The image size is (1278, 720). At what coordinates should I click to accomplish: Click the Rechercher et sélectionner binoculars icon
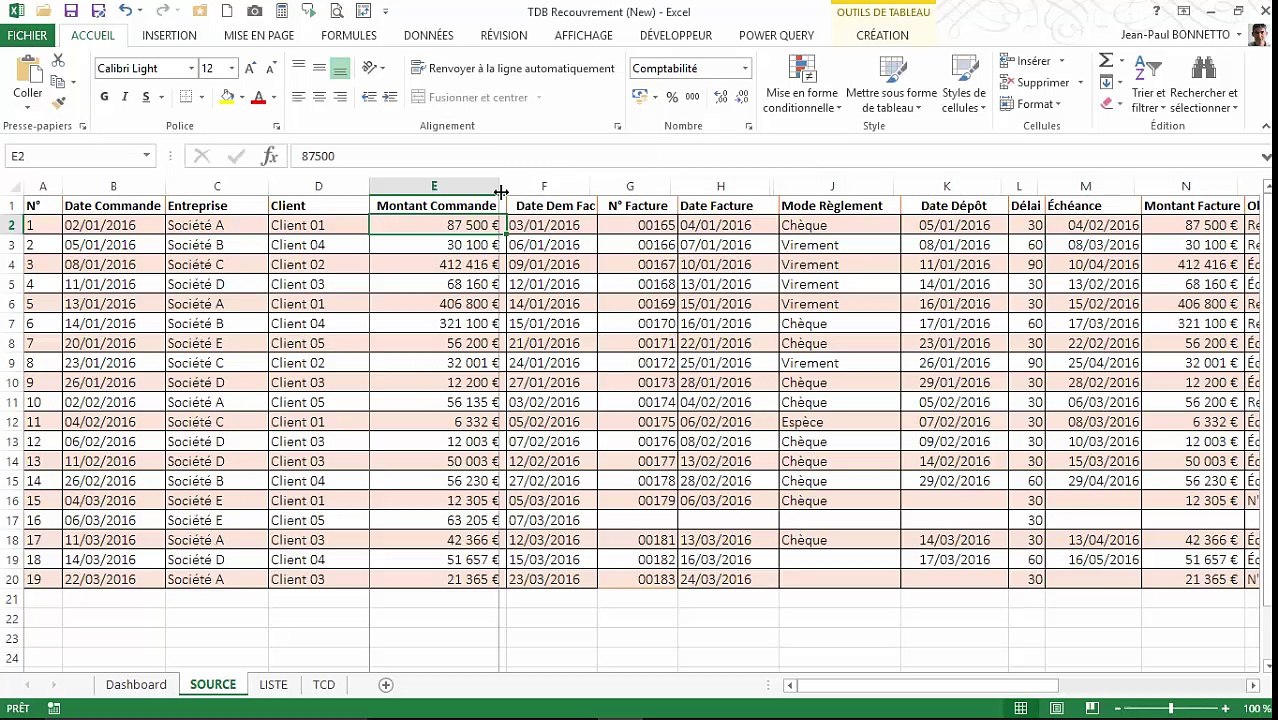coord(1203,70)
